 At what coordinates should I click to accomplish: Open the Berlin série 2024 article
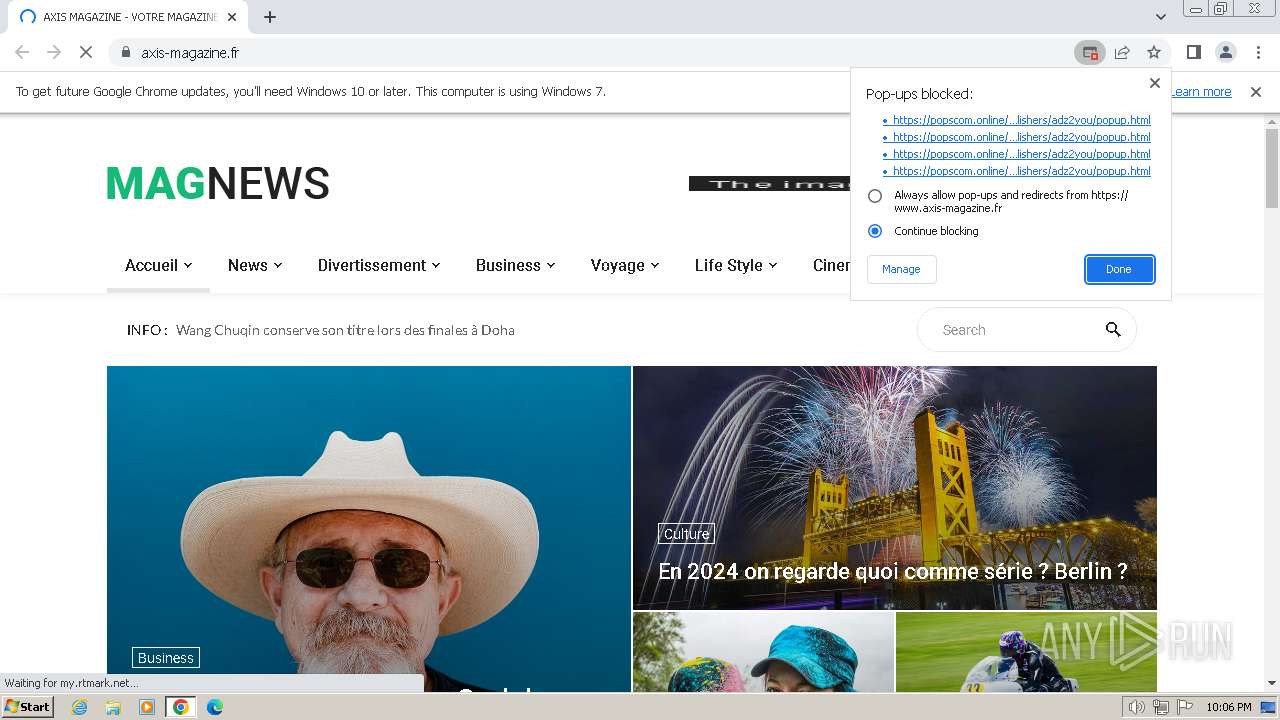(x=892, y=571)
